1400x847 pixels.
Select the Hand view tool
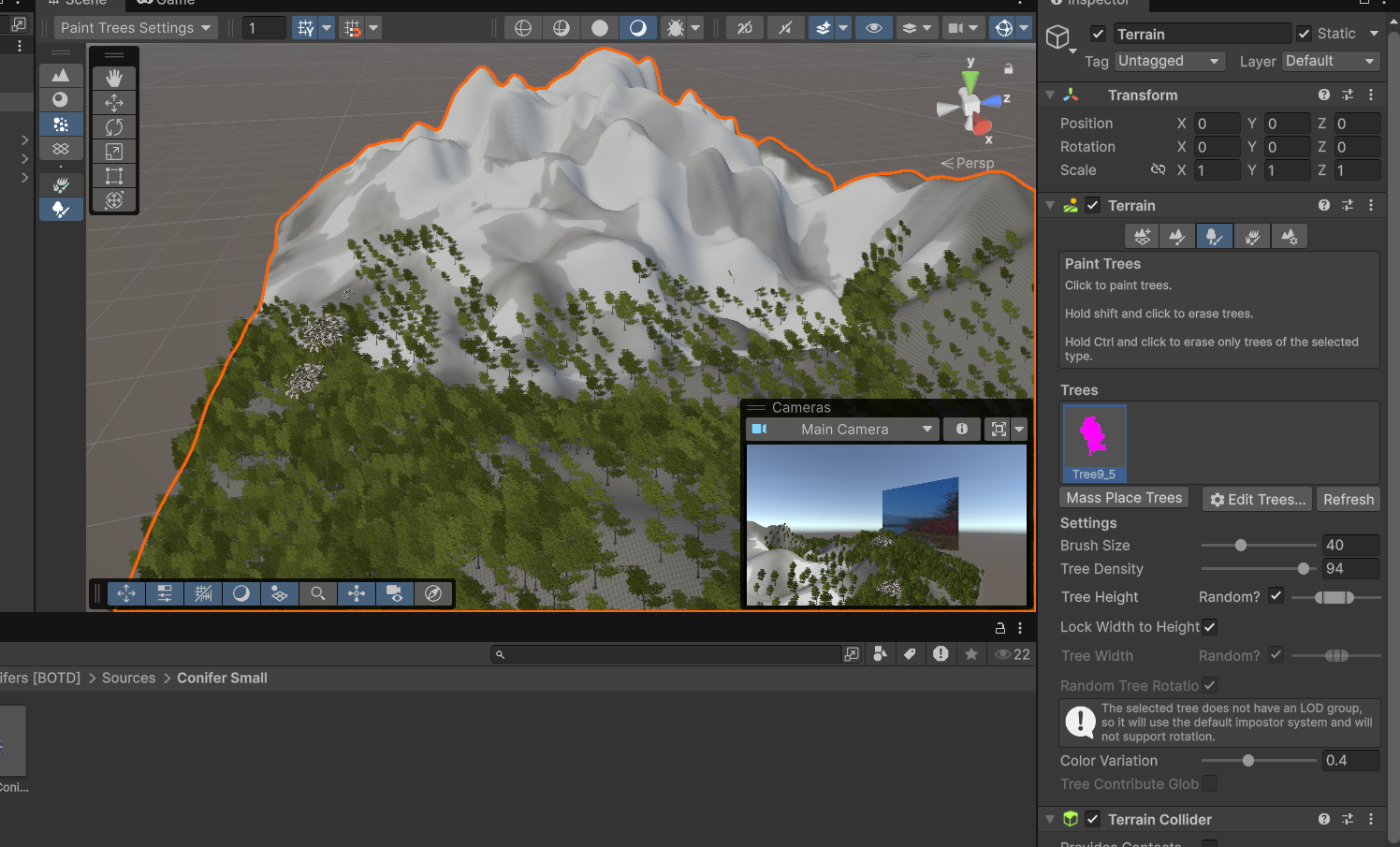(x=114, y=78)
